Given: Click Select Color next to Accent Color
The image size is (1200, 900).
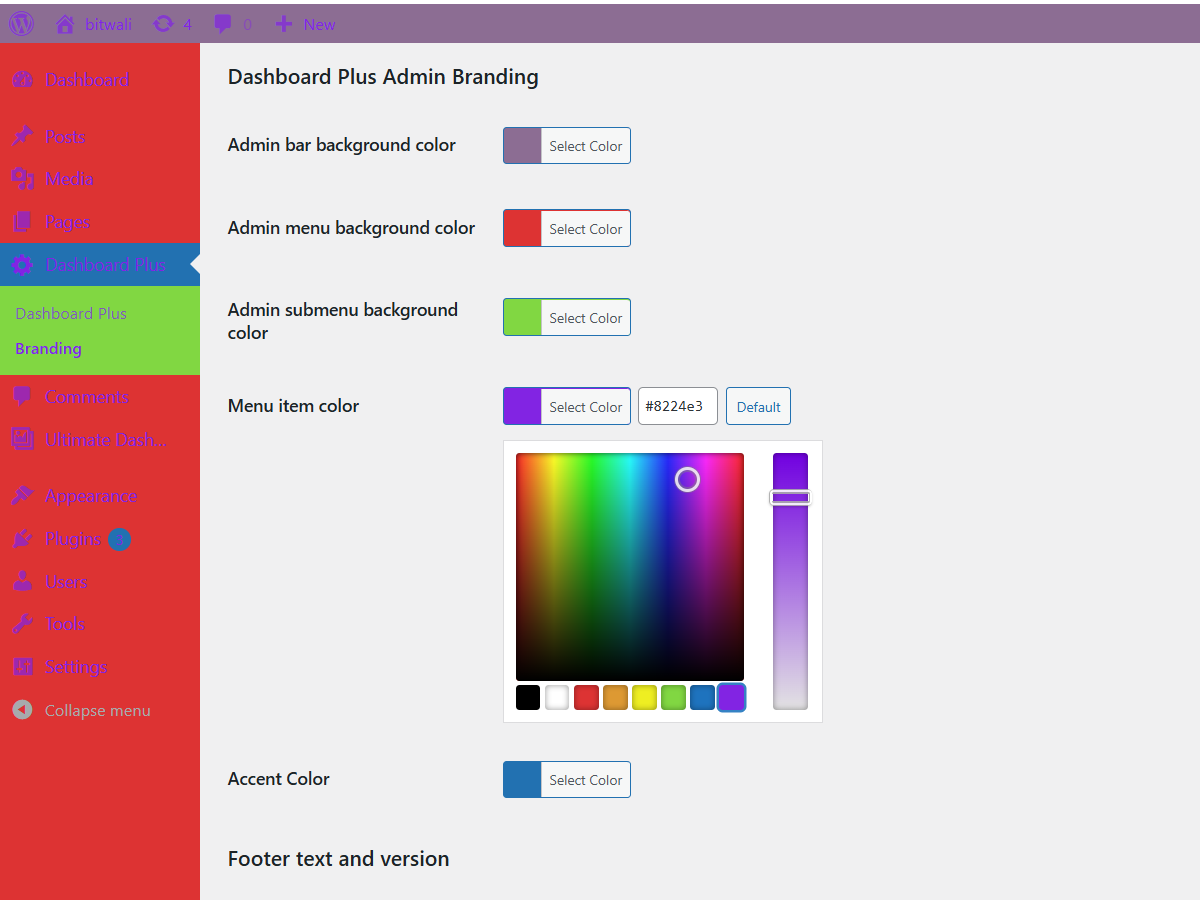Looking at the screenshot, I should tap(586, 779).
